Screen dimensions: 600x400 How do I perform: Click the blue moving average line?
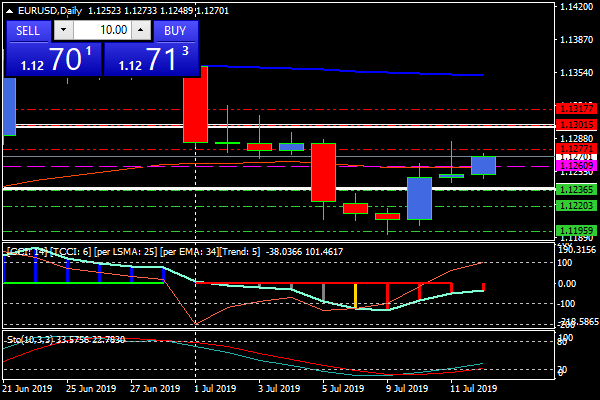344,70
